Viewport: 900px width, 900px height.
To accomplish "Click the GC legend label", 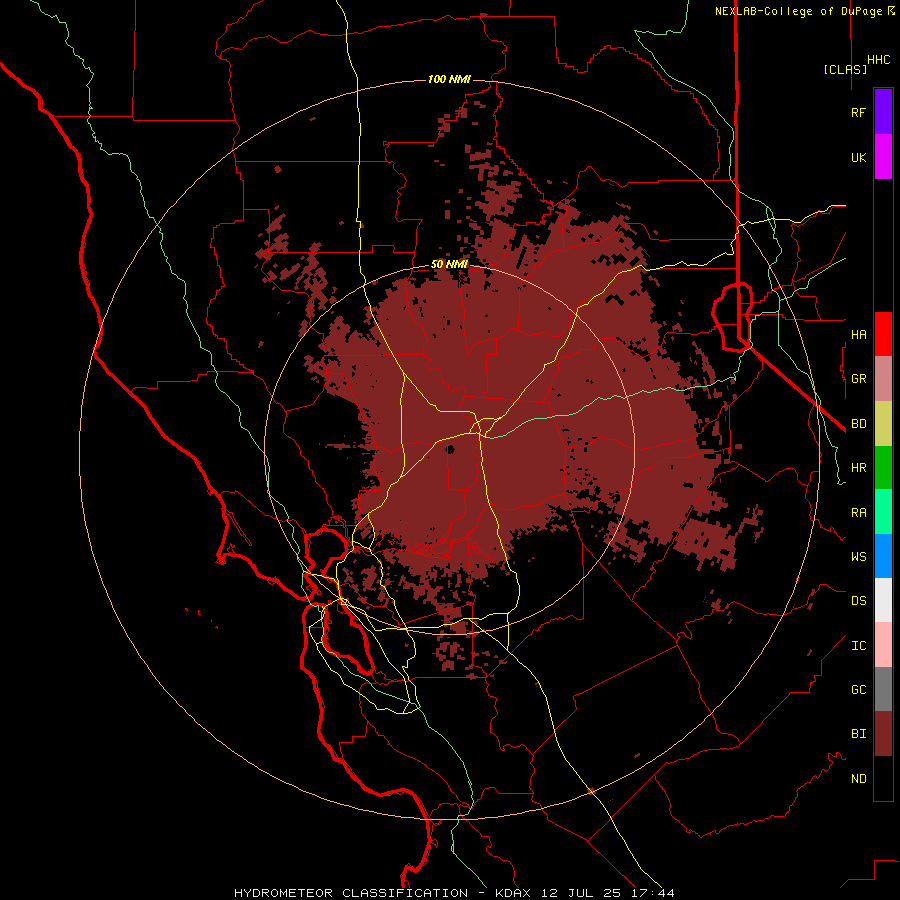I will pyautogui.click(x=858, y=689).
